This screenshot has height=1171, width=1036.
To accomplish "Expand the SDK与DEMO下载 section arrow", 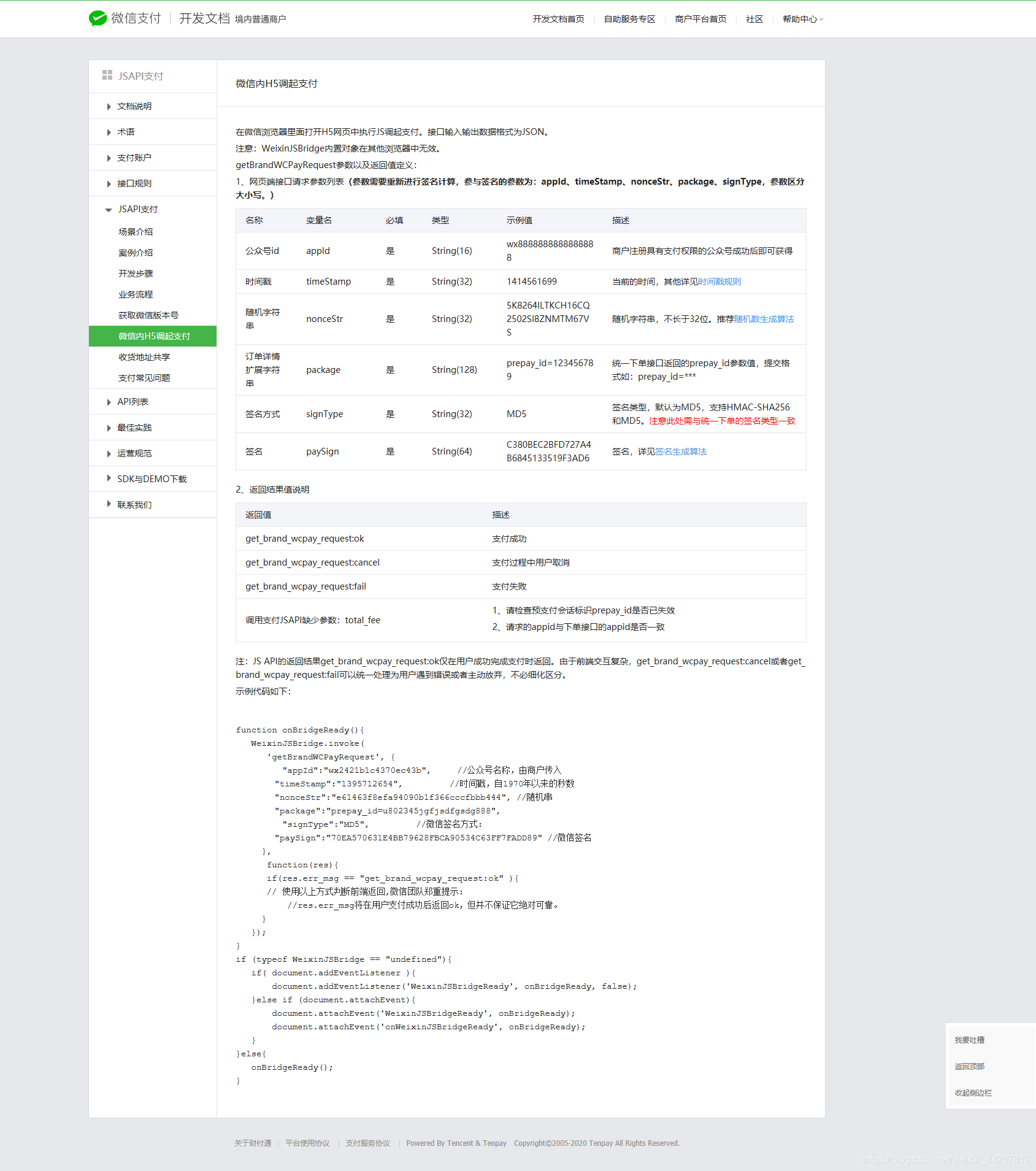I will [109, 478].
